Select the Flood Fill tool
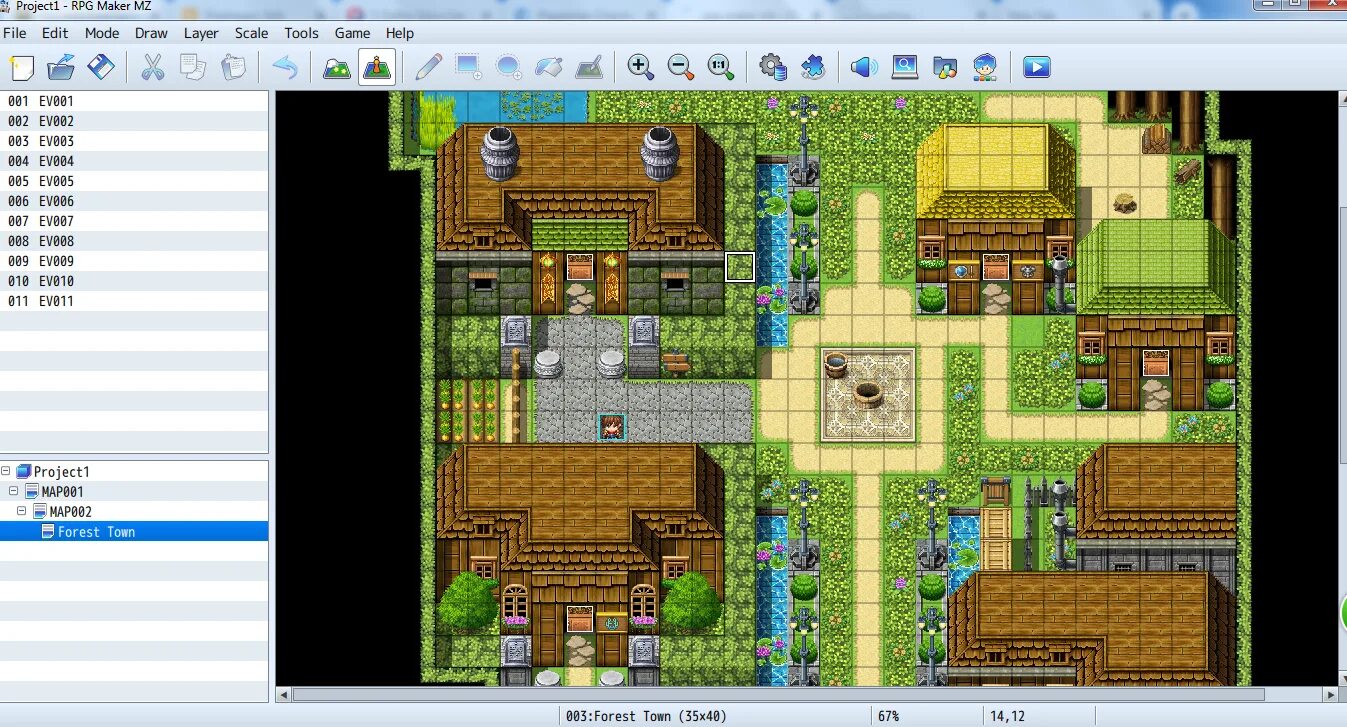This screenshot has height=727, width=1347. (549, 67)
